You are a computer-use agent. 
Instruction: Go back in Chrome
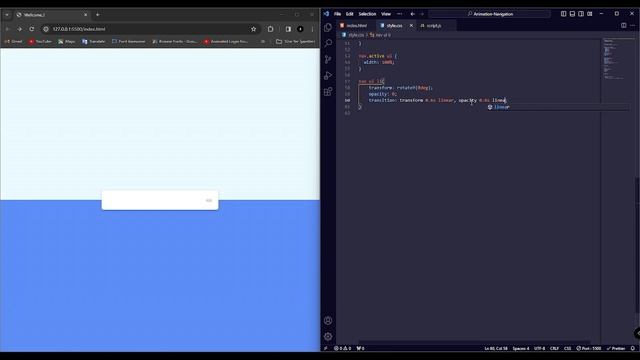[7, 29]
